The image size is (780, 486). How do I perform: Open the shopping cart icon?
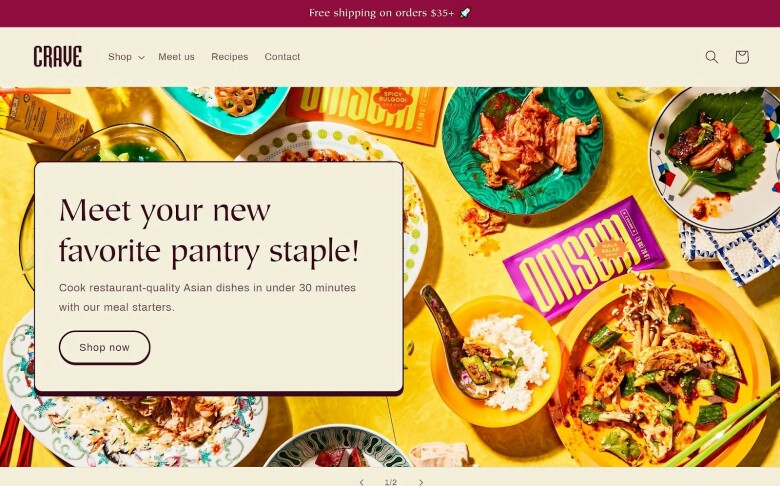click(742, 57)
